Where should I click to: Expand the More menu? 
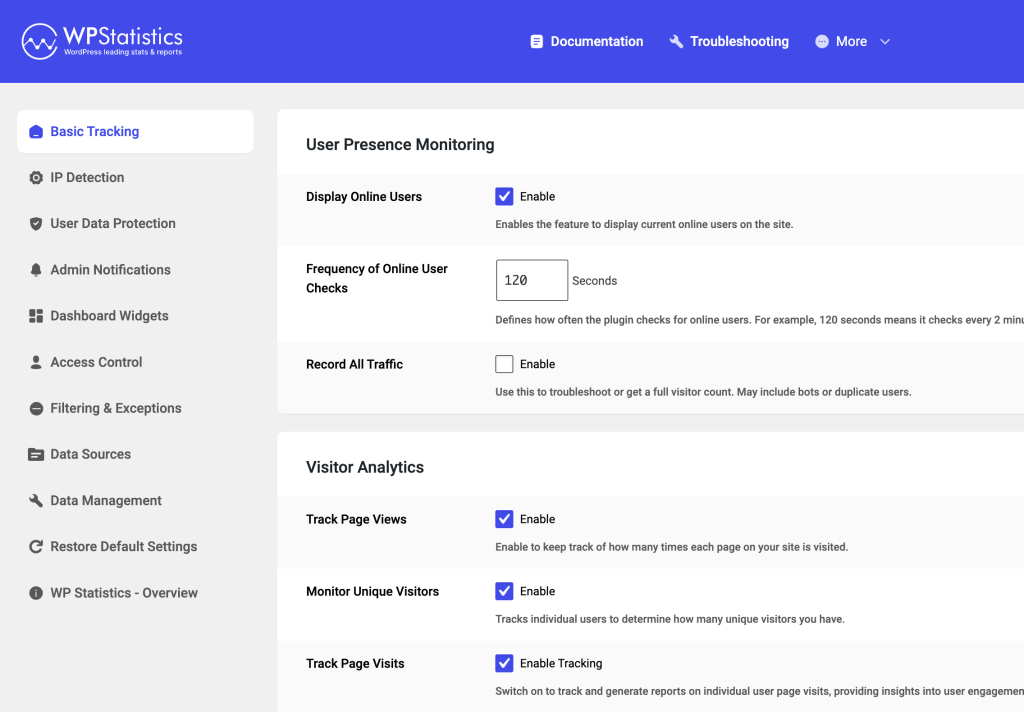[x=852, y=41]
